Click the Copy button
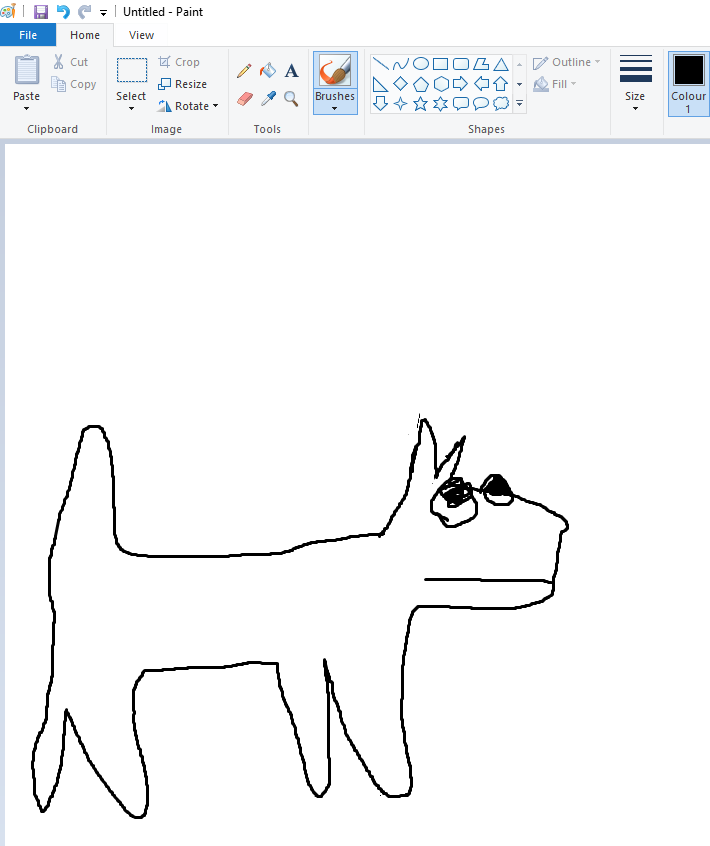The height and width of the screenshot is (846, 710). pyautogui.click(x=73, y=84)
